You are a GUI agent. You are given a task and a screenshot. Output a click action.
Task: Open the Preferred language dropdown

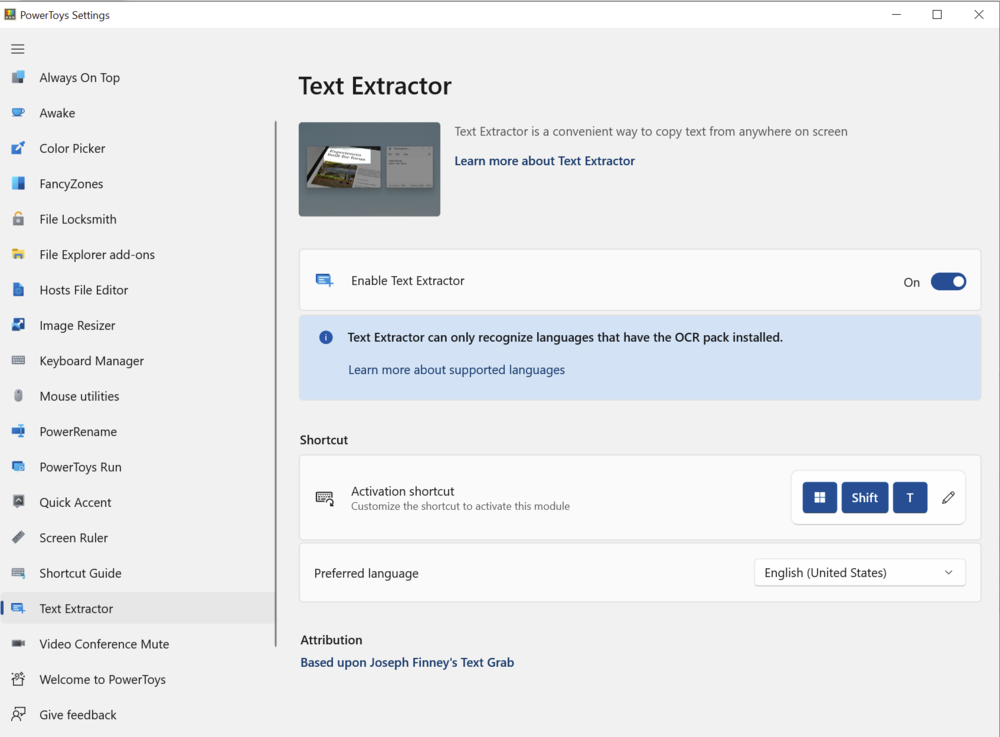(859, 573)
